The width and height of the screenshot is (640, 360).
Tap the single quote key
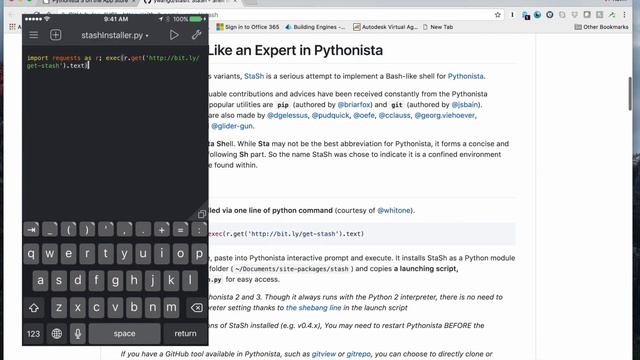click(x=106, y=230)
